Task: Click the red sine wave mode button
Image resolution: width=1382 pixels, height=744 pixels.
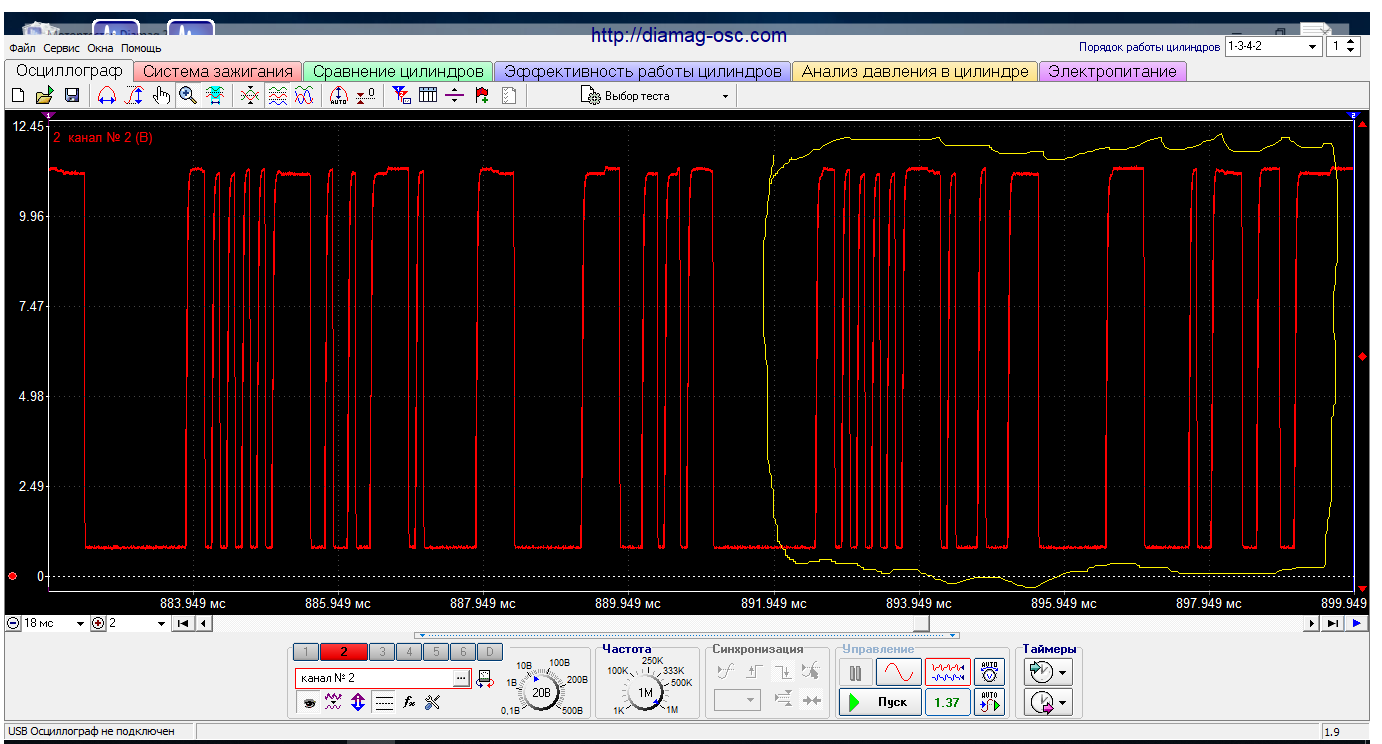Action: tap(898, 672)
